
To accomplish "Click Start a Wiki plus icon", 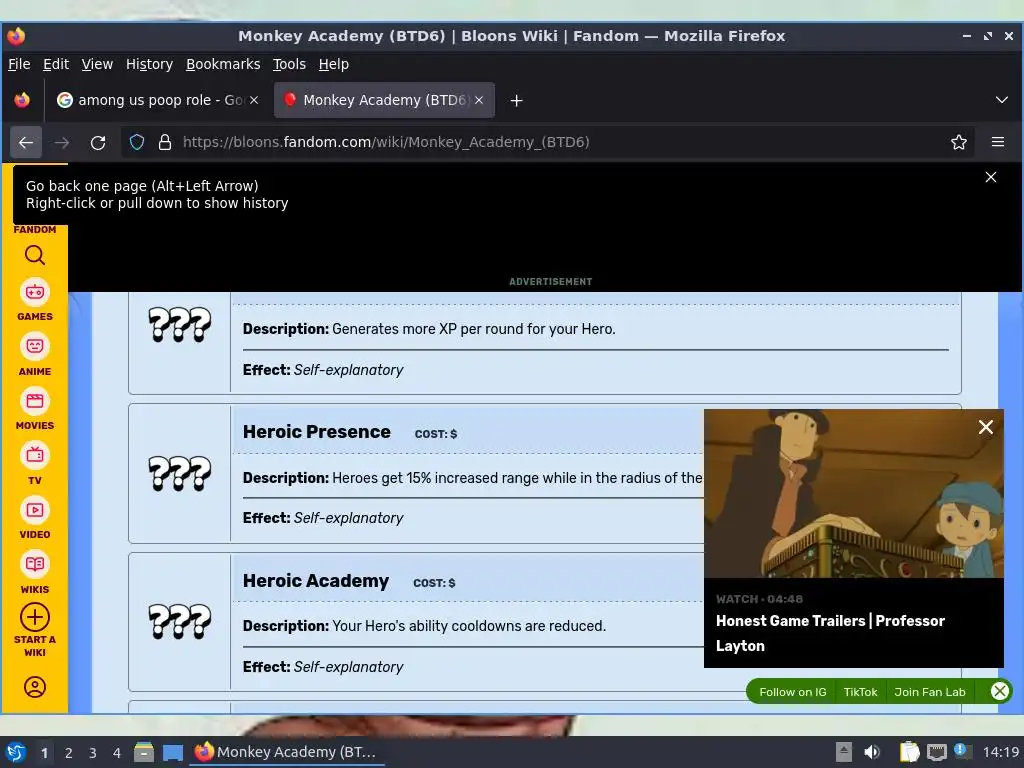I will click(x=35, y=617).
